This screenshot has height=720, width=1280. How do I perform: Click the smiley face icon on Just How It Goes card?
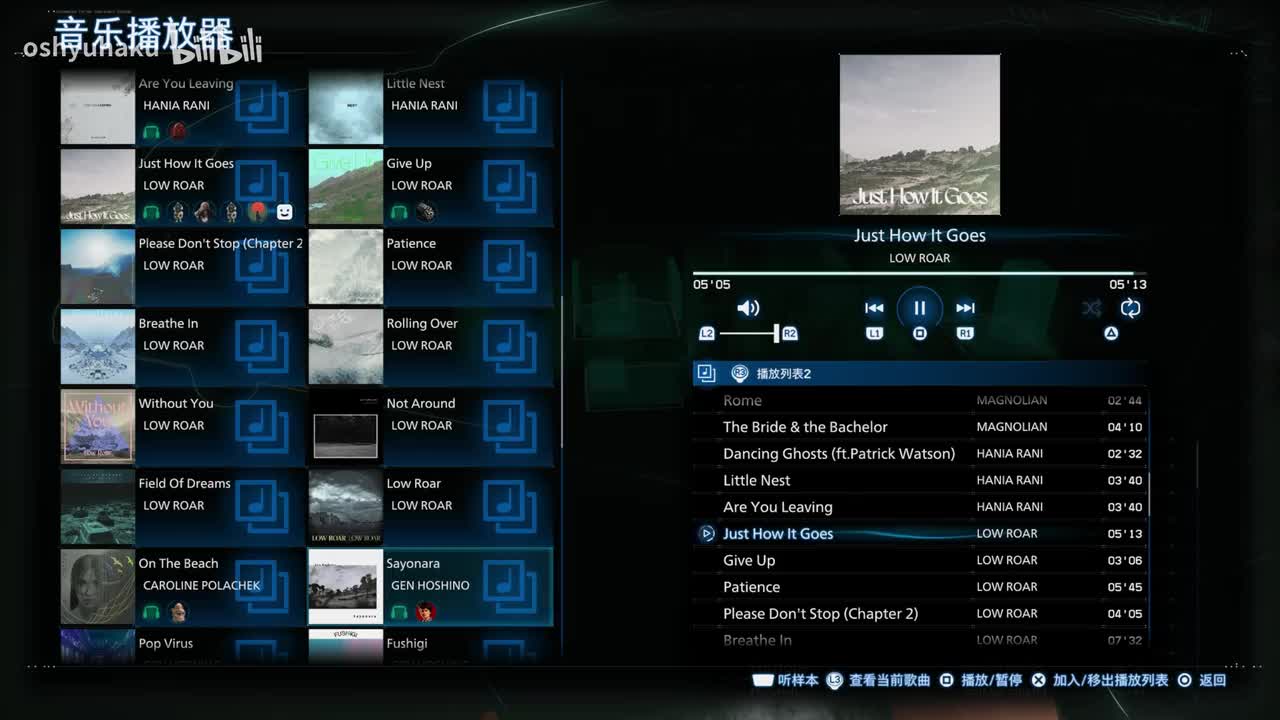pos(285,211)
